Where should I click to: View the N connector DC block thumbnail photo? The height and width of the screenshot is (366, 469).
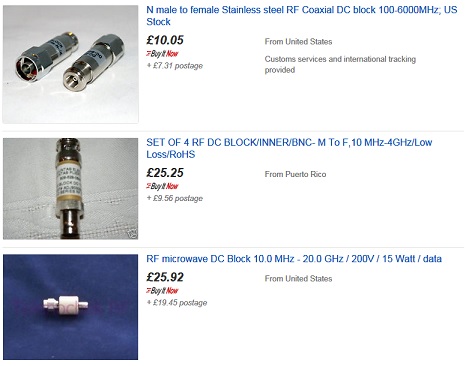(x=70, y=64)
